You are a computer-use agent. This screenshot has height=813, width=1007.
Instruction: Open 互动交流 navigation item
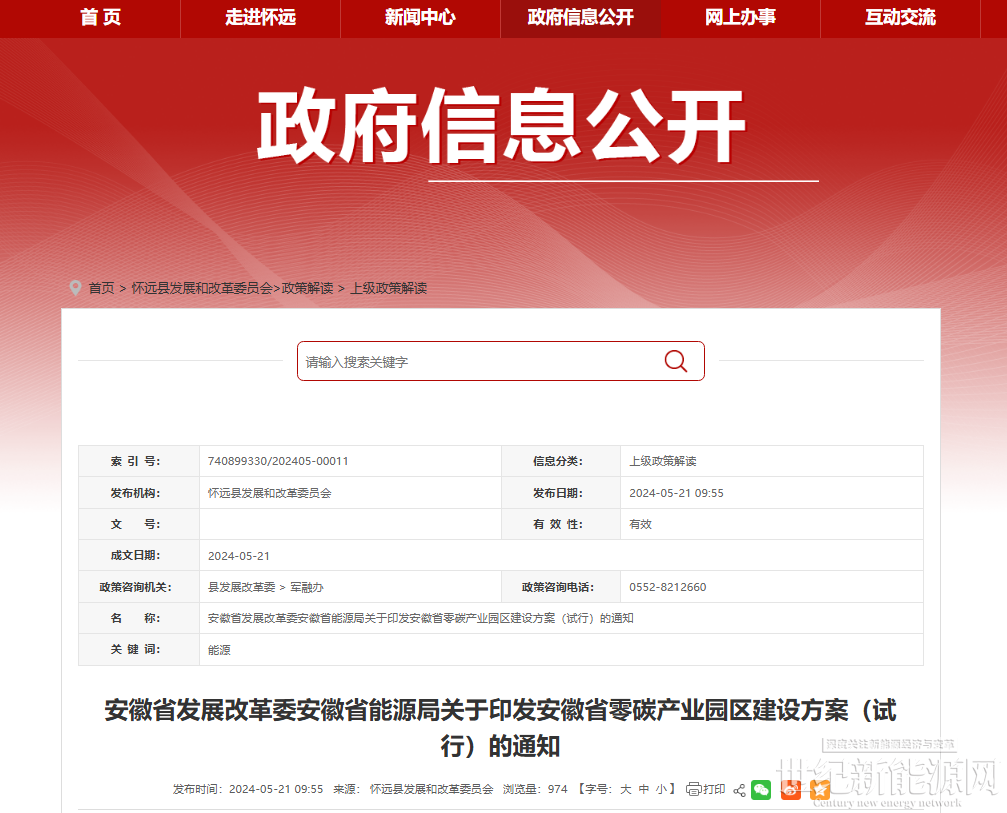click(900, 18)
